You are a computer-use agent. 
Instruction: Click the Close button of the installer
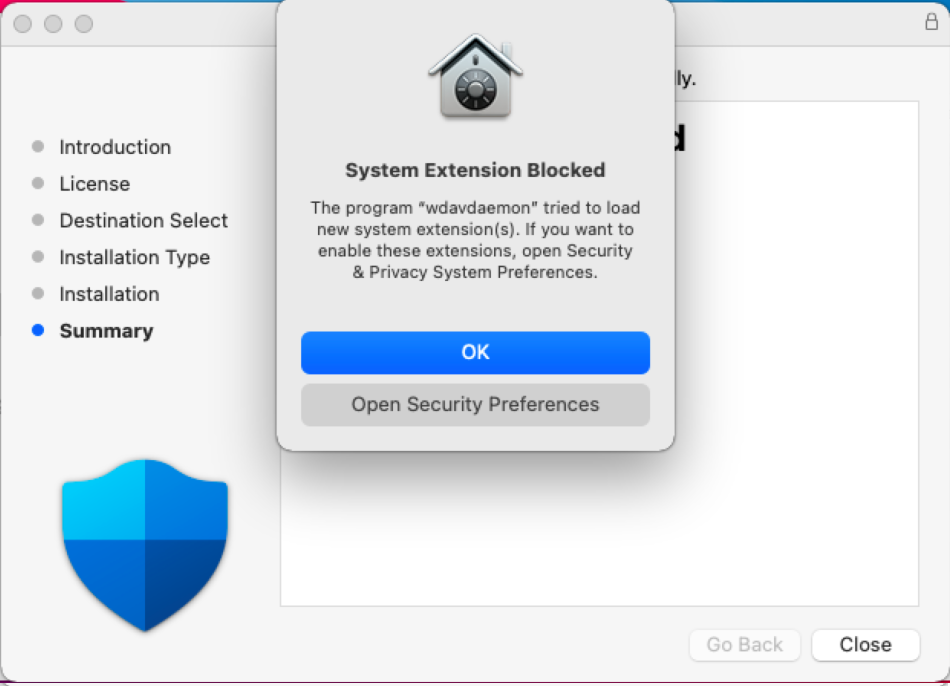pyautogui.click(x=865, y=645)
